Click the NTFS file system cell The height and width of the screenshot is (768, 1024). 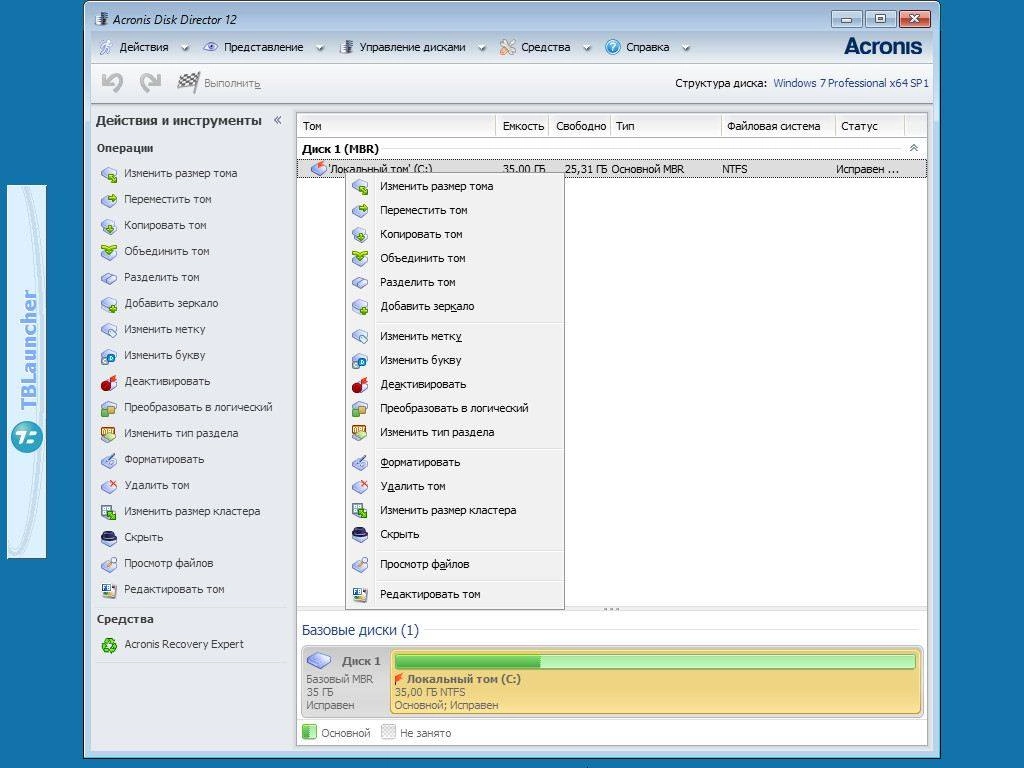pyautogui.click(x=735, y=169)
